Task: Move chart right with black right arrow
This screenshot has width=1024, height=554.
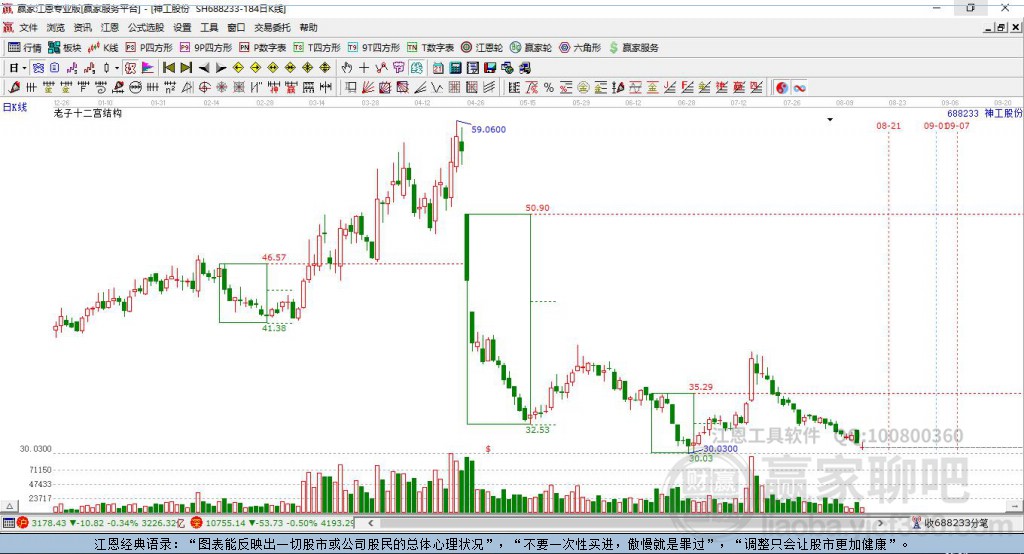Action: [221, 68]
